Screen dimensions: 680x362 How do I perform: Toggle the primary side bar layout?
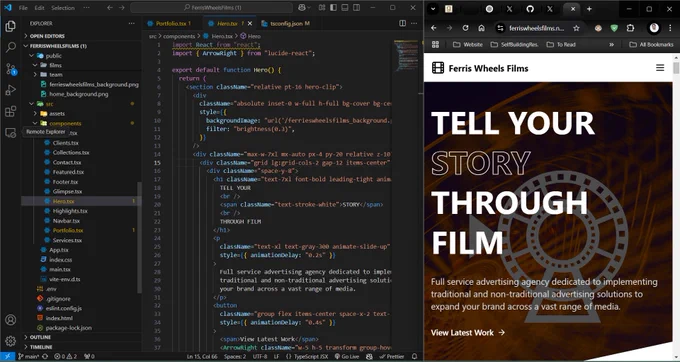tap(333, 8)
